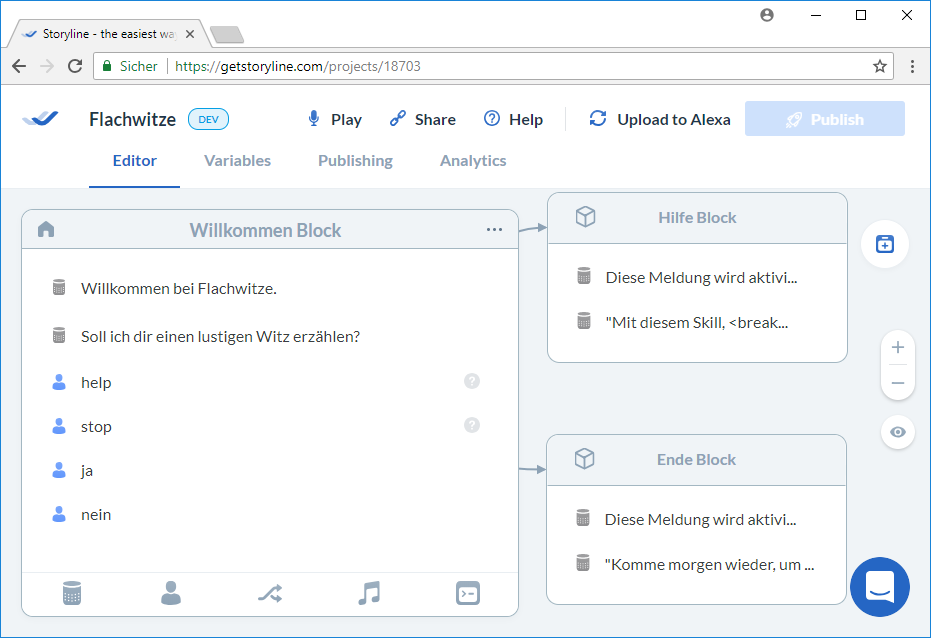Zoom out the canvas with minus

click(x=897, y=383)
